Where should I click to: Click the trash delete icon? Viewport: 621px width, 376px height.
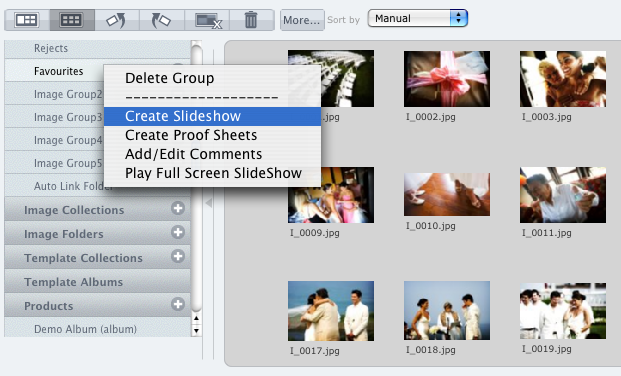[251, 20]
